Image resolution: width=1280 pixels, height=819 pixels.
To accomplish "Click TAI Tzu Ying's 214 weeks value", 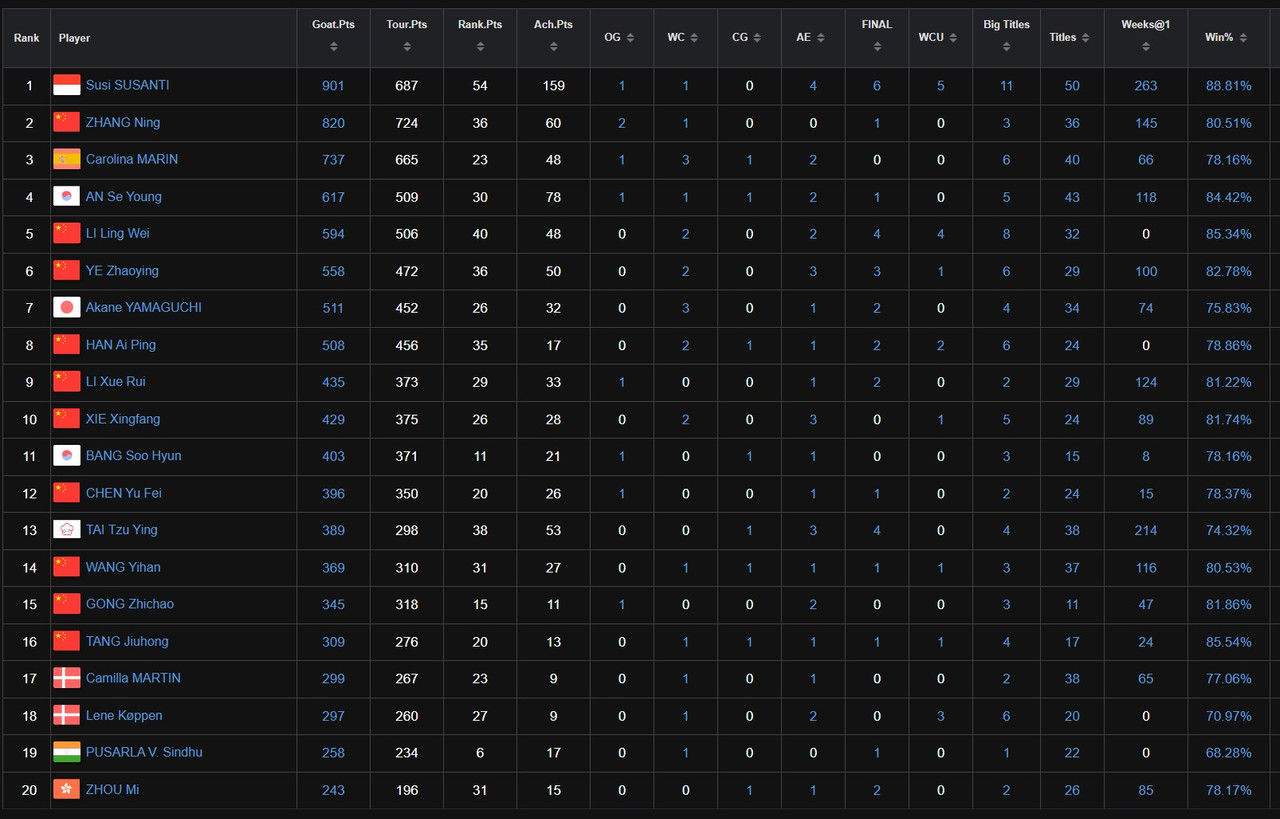I will [1146, 530].
